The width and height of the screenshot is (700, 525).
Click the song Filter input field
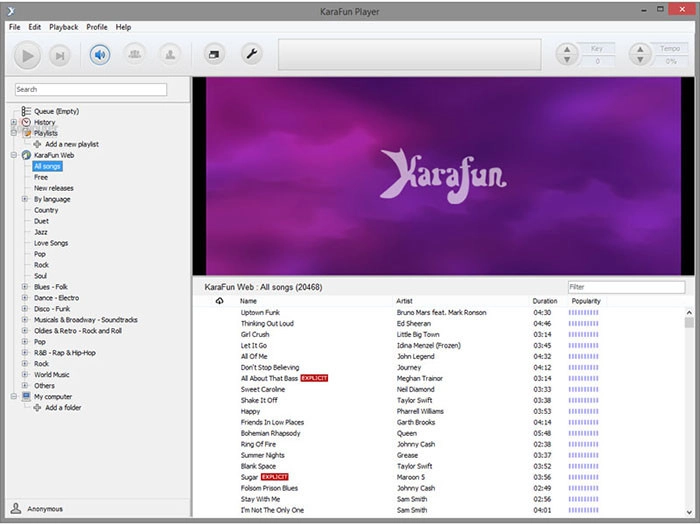pyautogui.click(x=626, y=287)
